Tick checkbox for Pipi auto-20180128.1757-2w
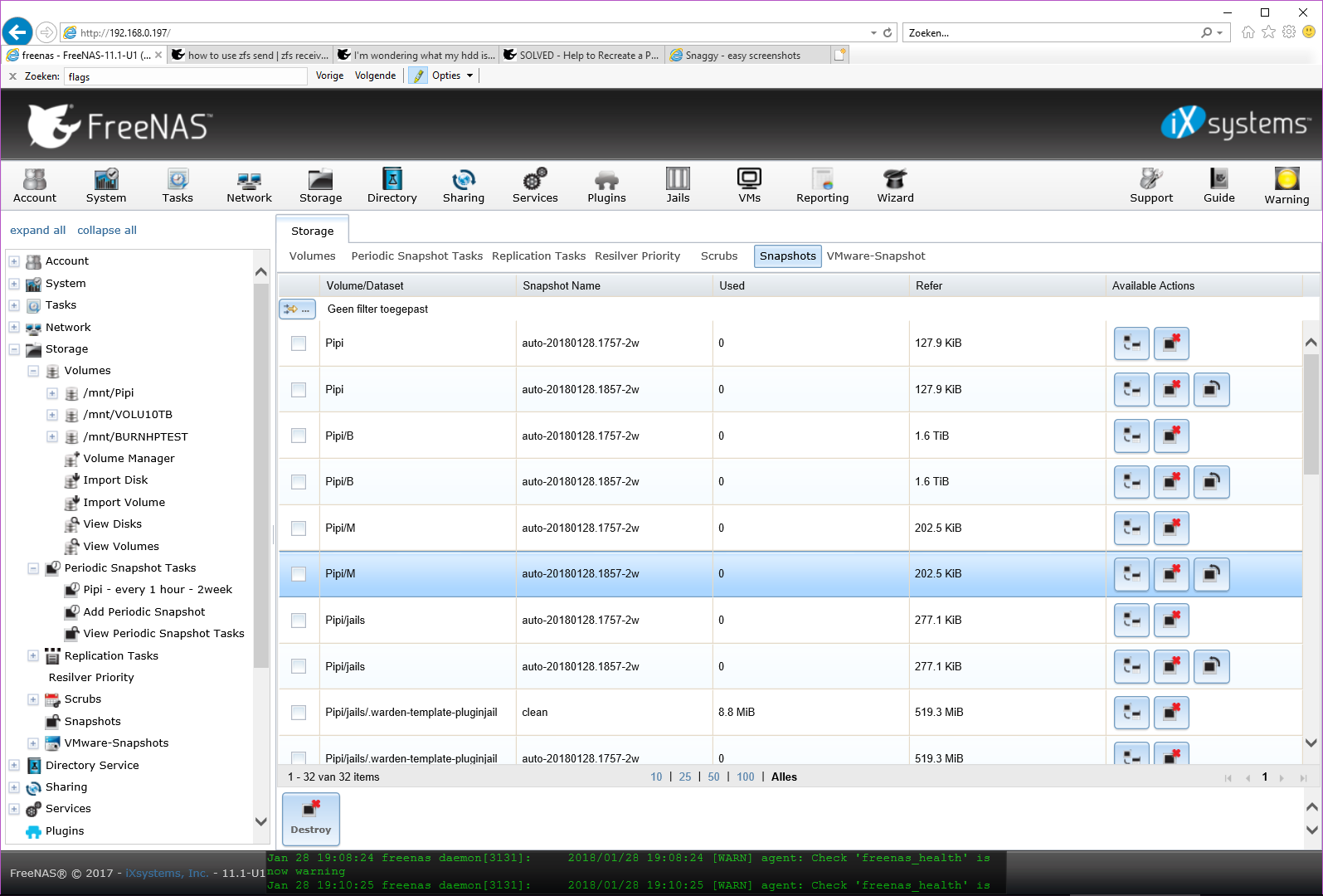Screen dimensions: 1323x896 click(x=299, y=343)
